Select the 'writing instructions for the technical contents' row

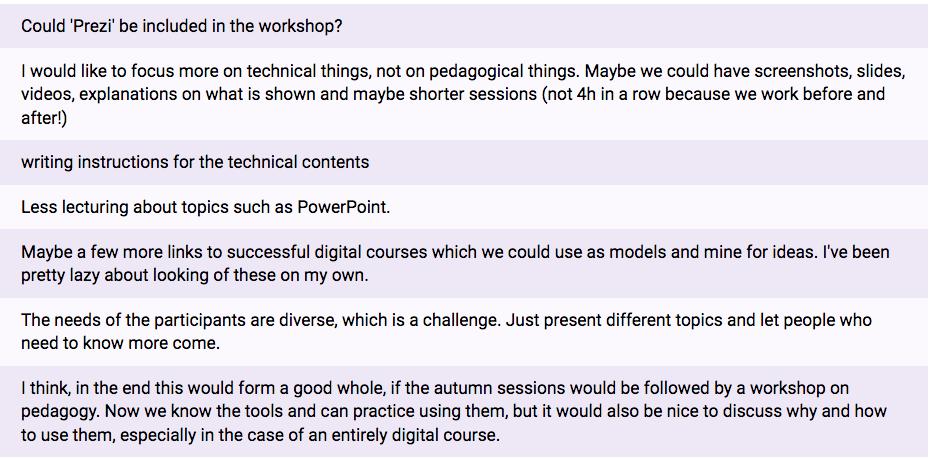(x=466, y=162)
